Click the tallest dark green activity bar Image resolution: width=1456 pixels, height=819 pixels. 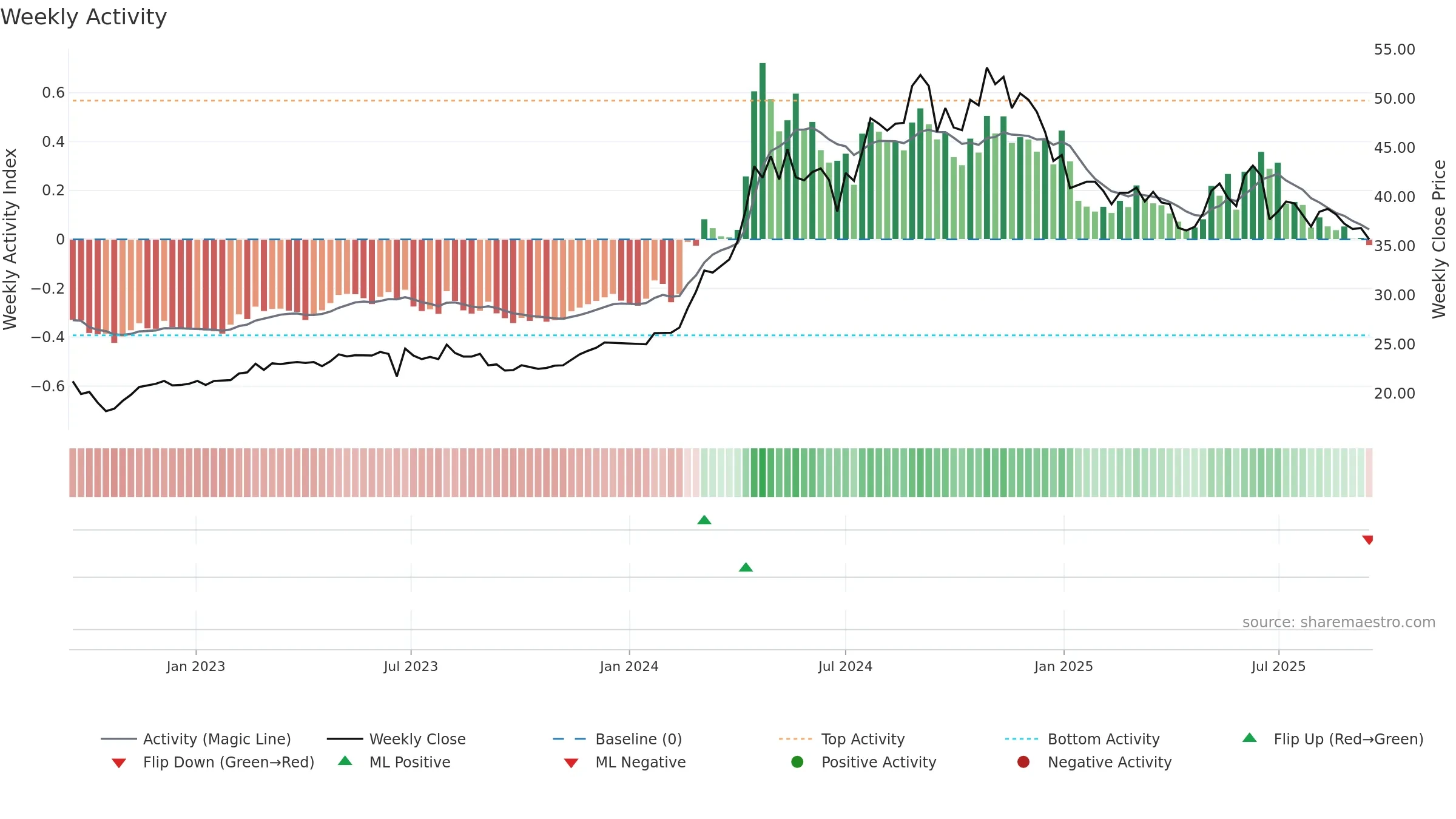[x=763, y=150]
